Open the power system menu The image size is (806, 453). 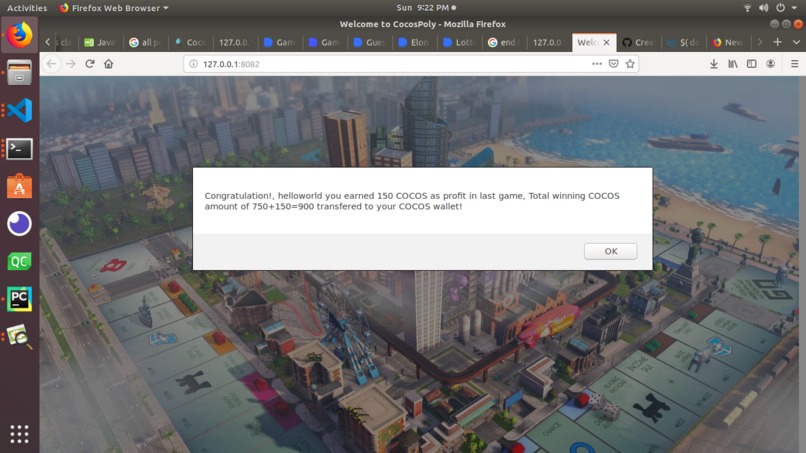780,8
